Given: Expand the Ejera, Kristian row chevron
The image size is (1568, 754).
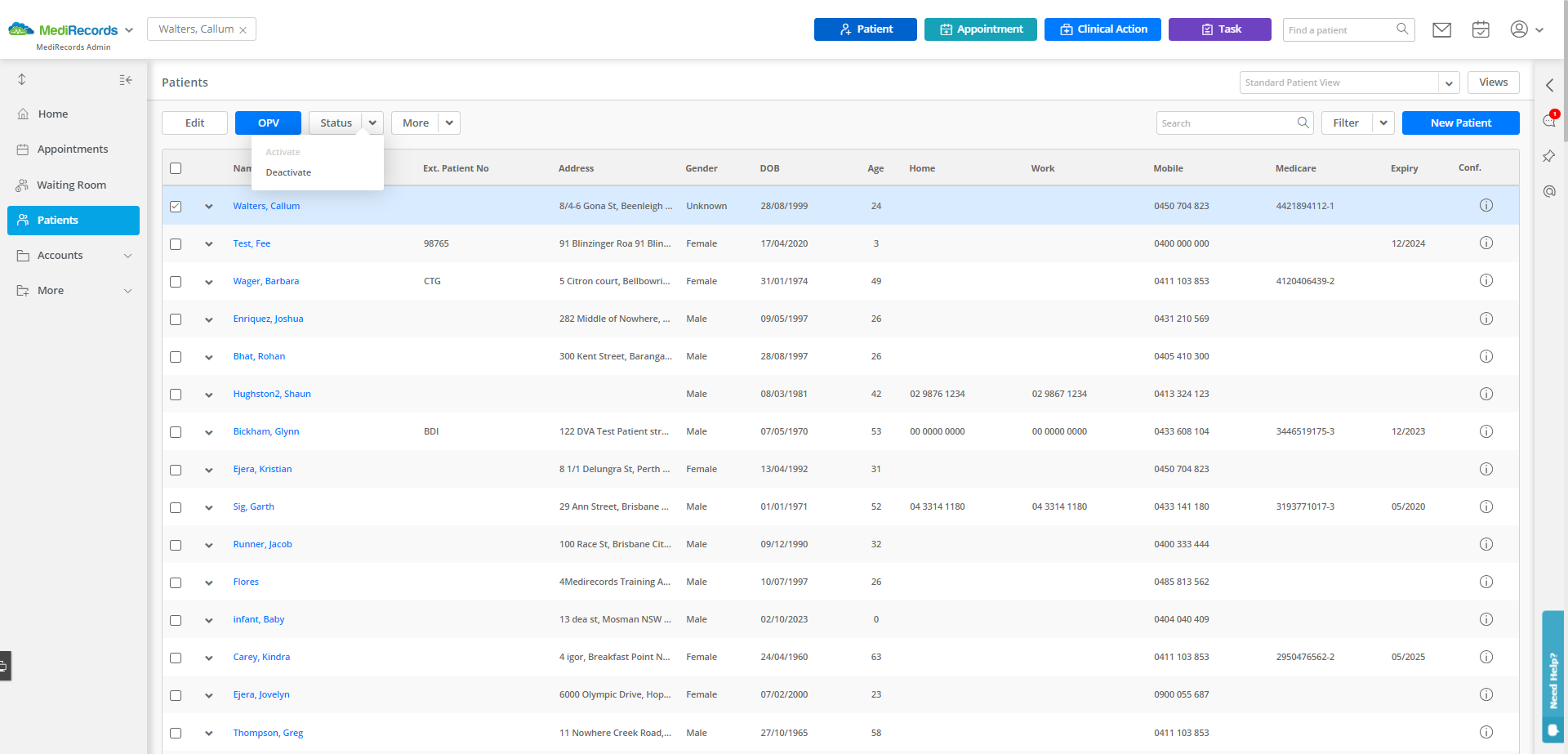Looking at the screenshot, I should point(209,470).
